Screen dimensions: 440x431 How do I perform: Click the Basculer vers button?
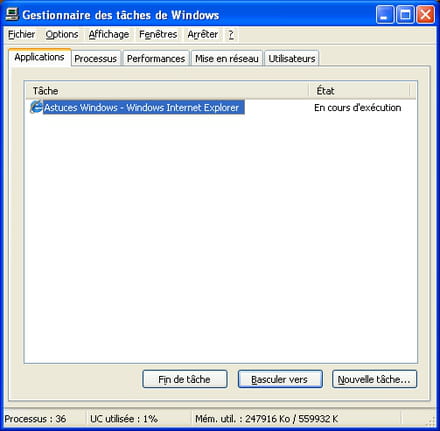coord(280,379)
